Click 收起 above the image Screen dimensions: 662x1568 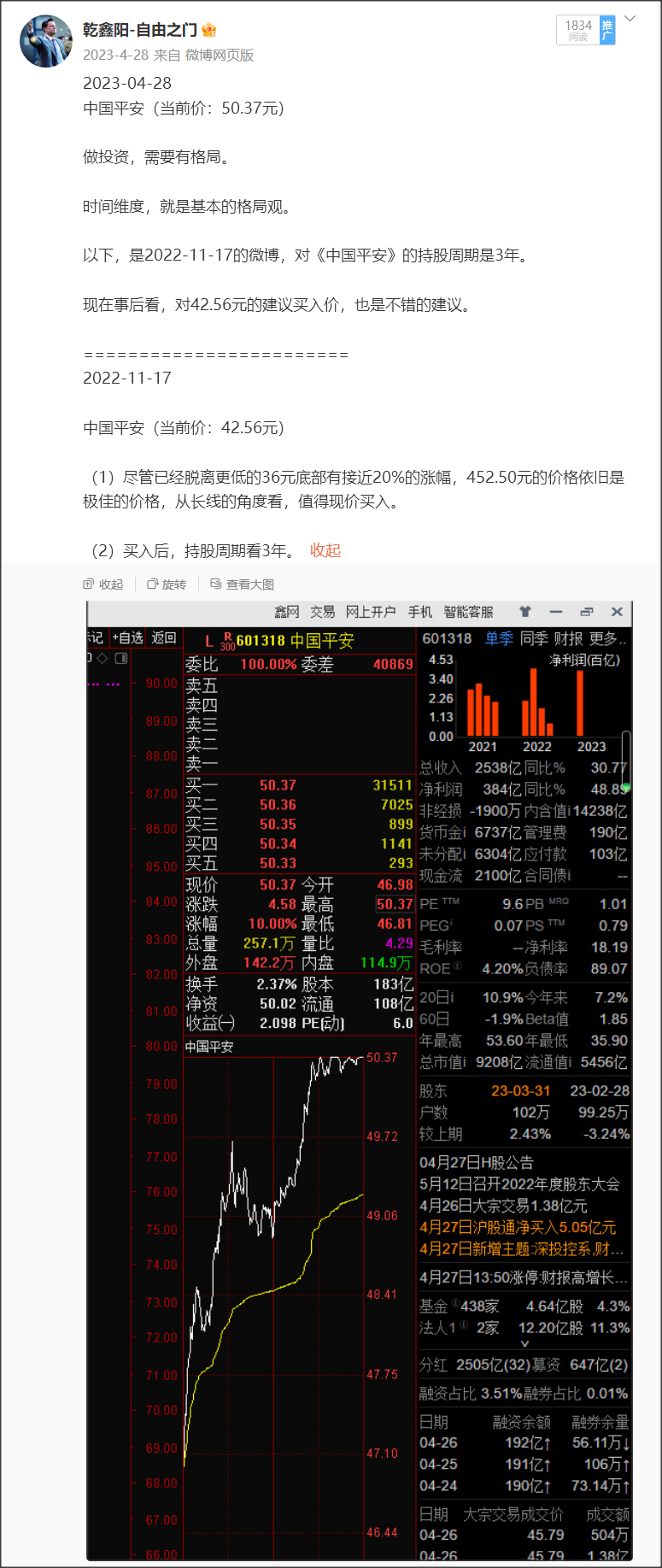pos(111,584)
